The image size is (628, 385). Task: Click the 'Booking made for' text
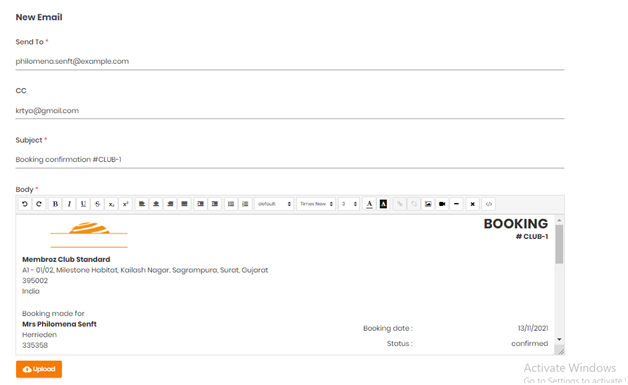click(53, 313)
